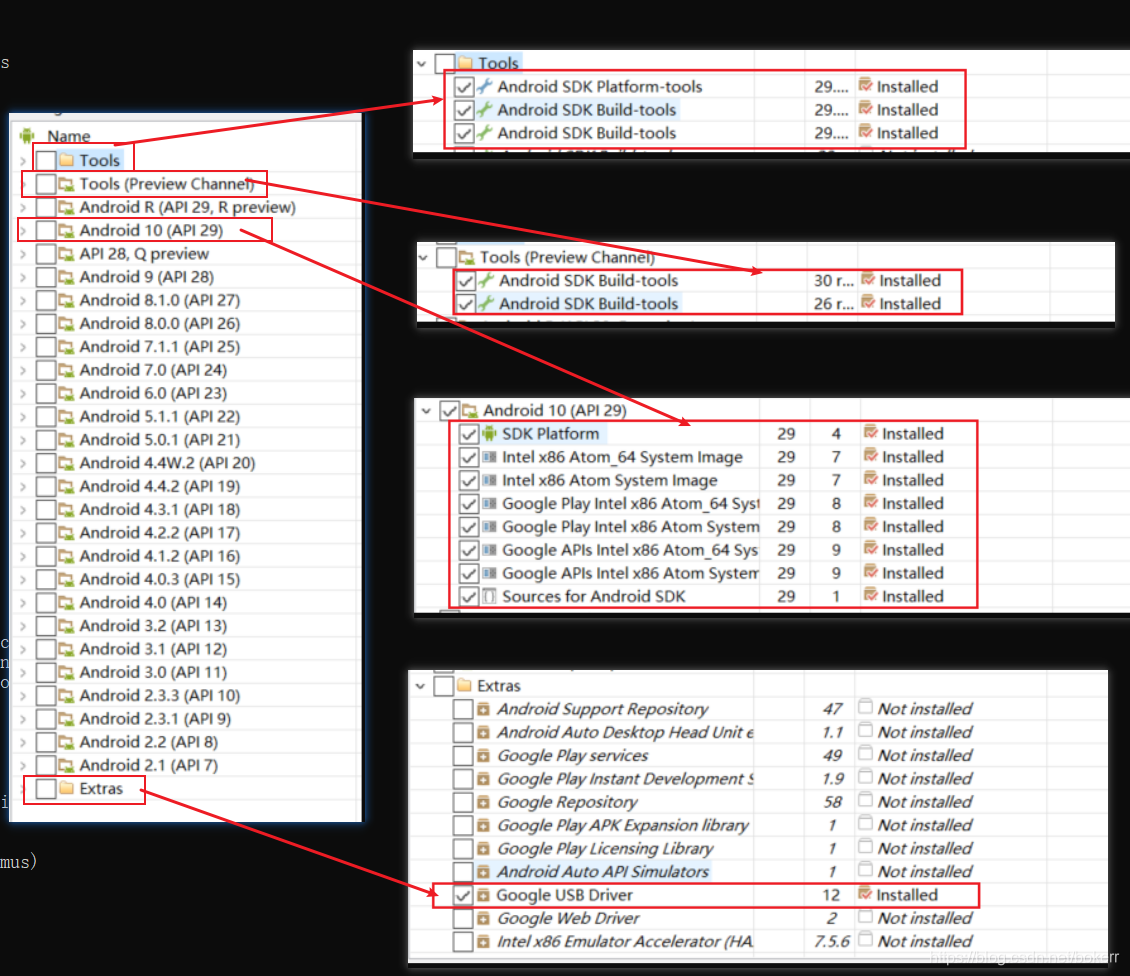Click Intel x86 Atom_64 System Image icon
1130x976 pixels.
pyautogui.click(x=489, y=456)
